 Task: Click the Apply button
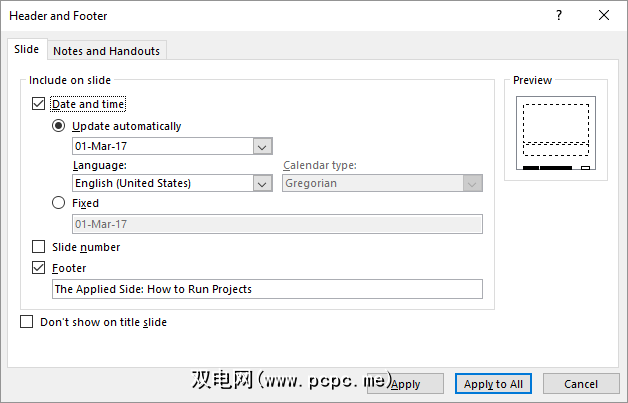pyautogui.click(x=406, y=384)
